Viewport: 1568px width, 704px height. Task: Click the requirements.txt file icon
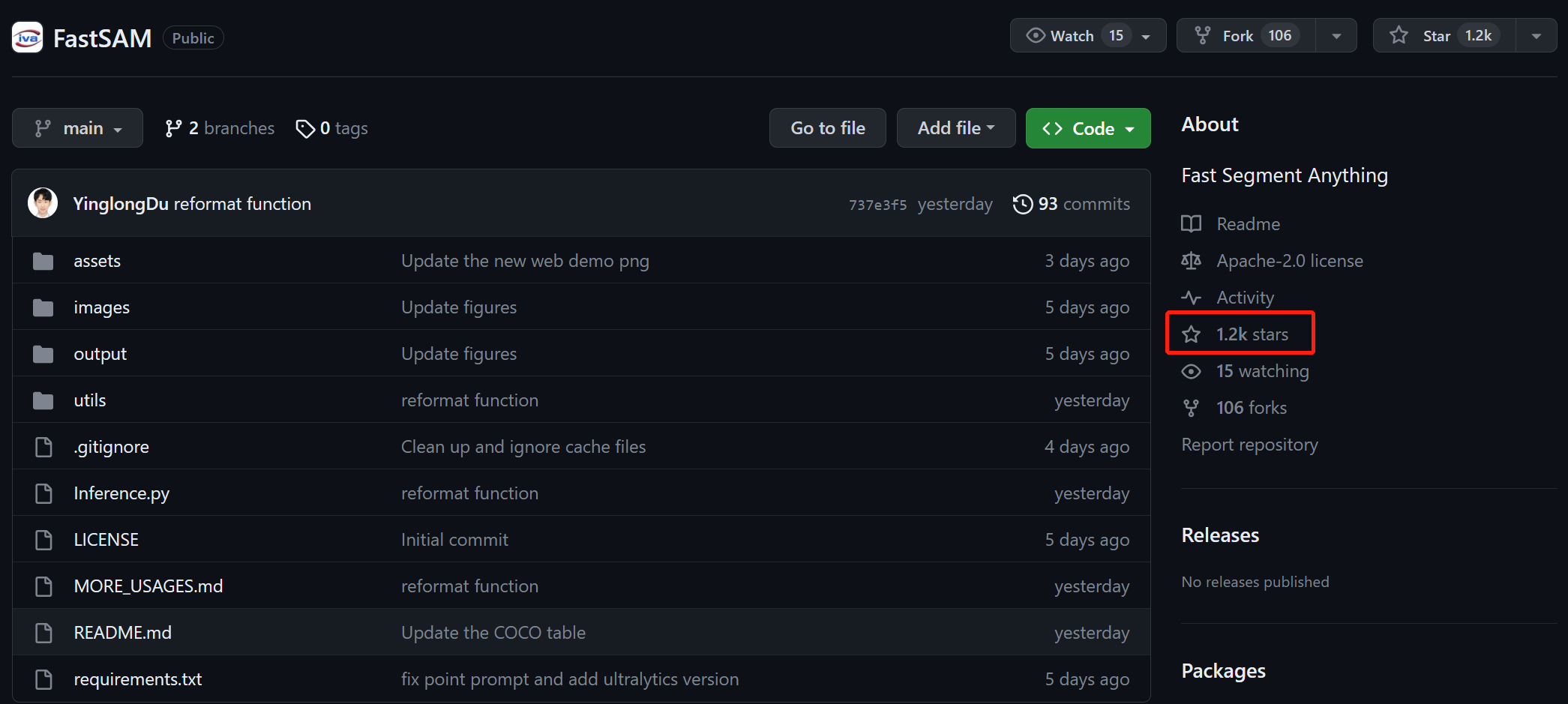43,679
